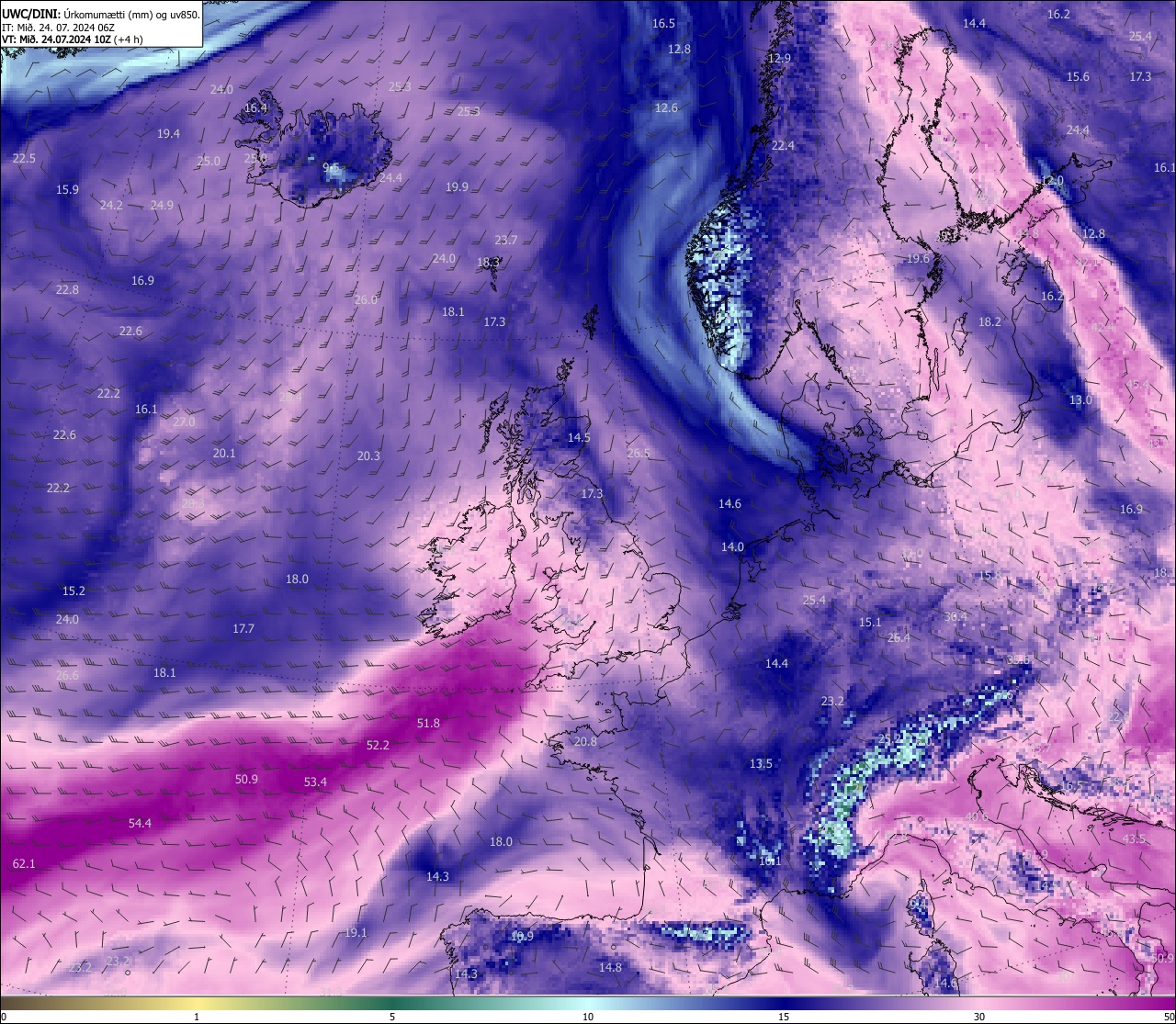Viewport: 1176px width, 1024px height.
Task: Click the 15.2 value on the map
Action: 73,591
